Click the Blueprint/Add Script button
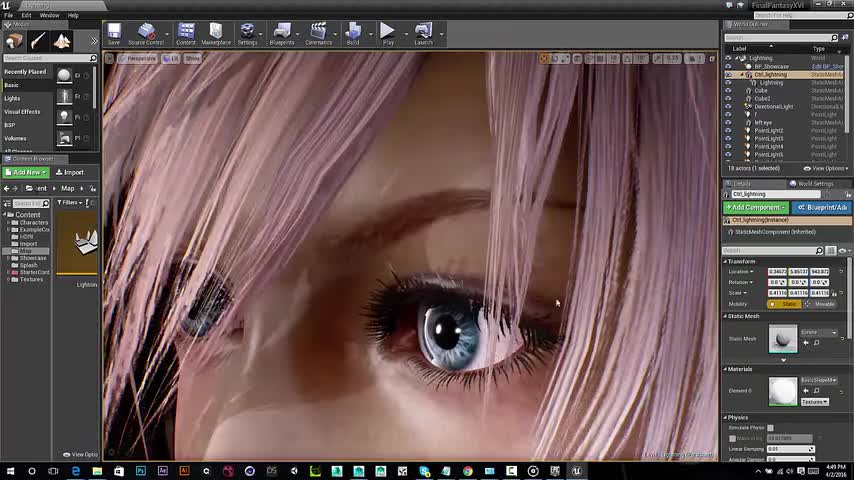Viewport: 854px width, 480px height. [x=822, y=208]
